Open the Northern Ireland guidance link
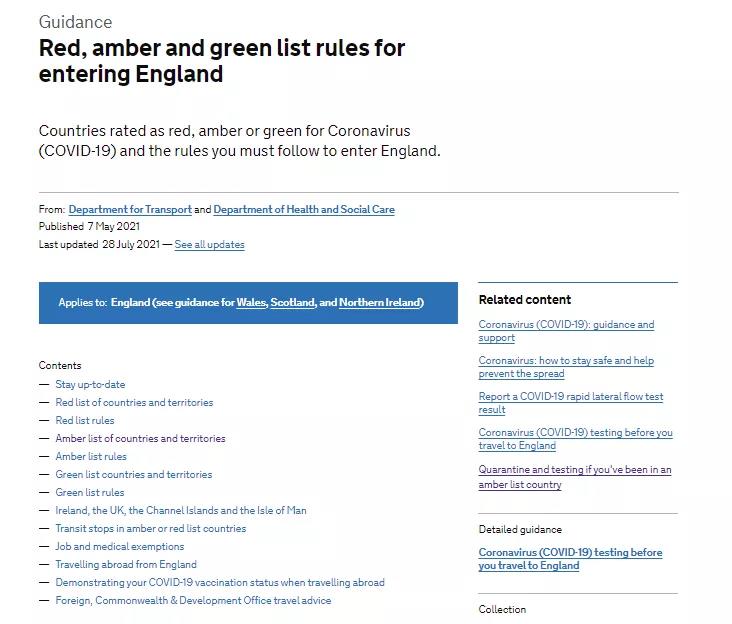The height and width of the screenshot is (624, 732). point(380,302)
